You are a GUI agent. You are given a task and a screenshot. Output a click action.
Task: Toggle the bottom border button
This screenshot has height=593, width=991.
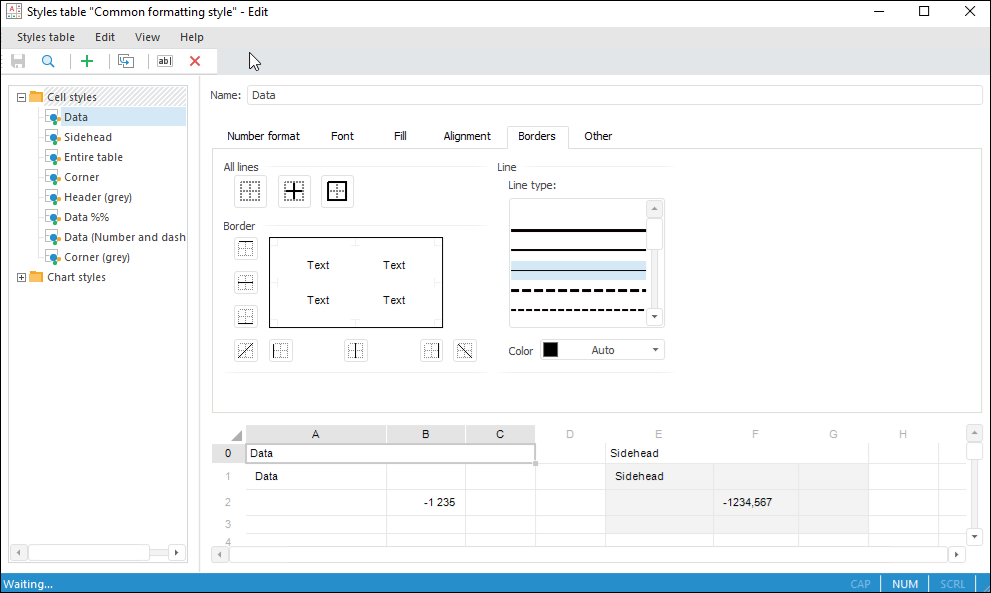(245, 317)
